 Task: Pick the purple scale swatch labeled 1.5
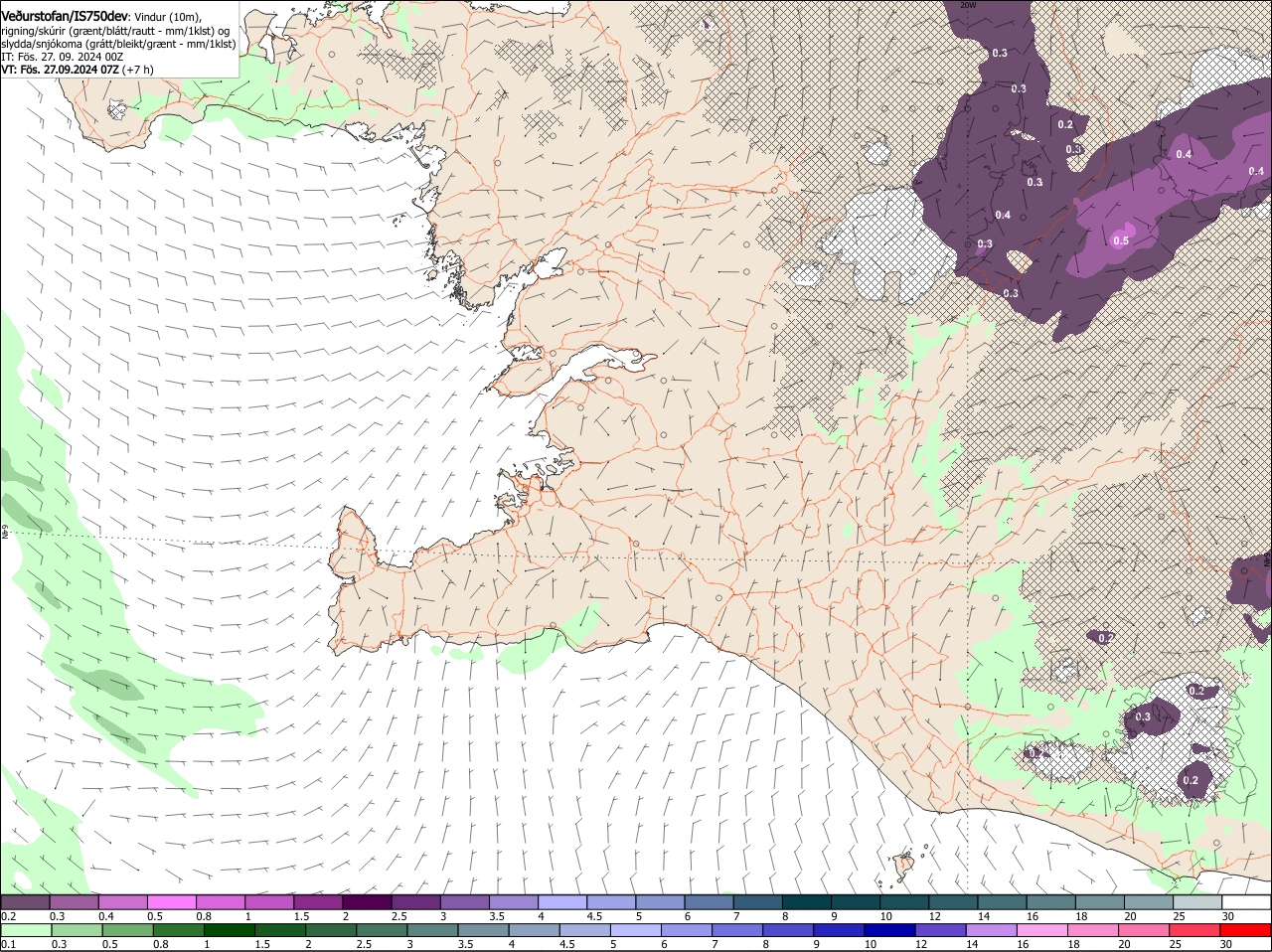(318, 902)
